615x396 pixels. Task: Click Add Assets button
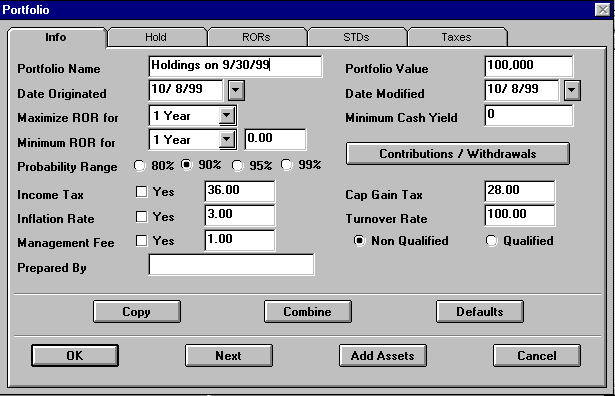383,356
